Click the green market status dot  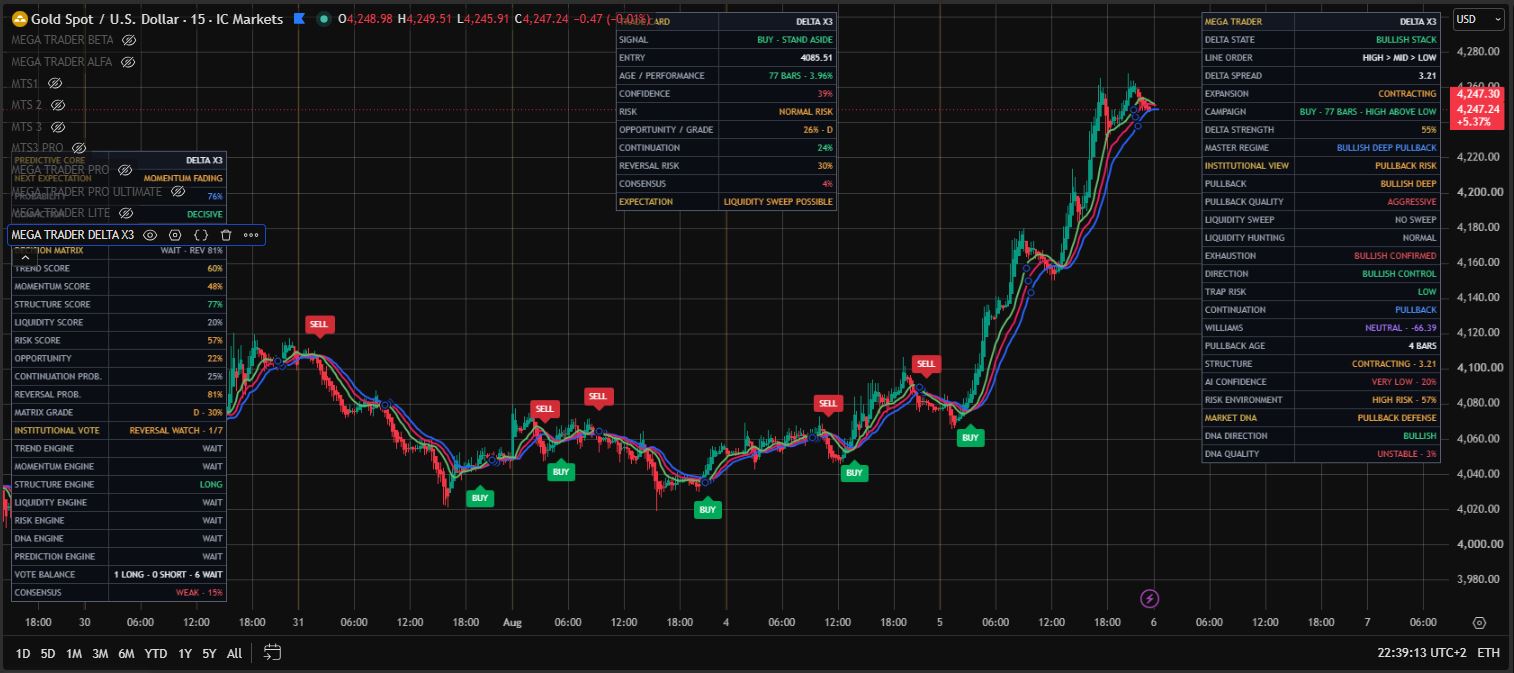[x=323, y=19]
